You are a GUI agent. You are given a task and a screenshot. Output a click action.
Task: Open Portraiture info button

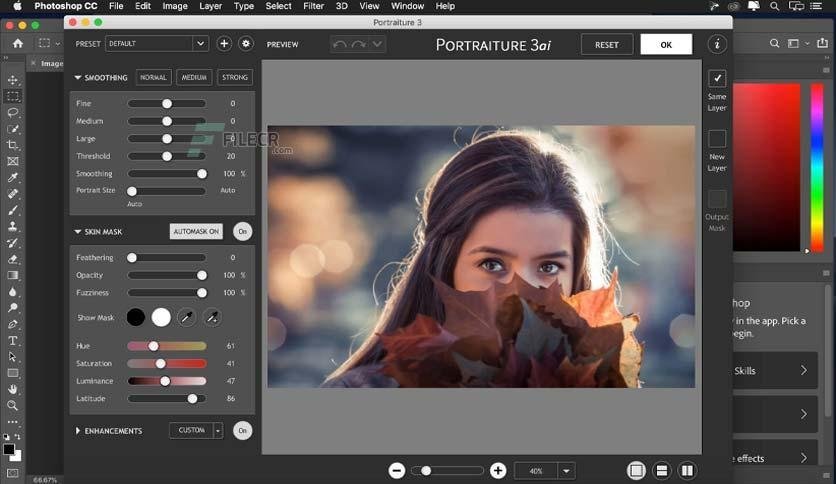click(x=717, y=44)
